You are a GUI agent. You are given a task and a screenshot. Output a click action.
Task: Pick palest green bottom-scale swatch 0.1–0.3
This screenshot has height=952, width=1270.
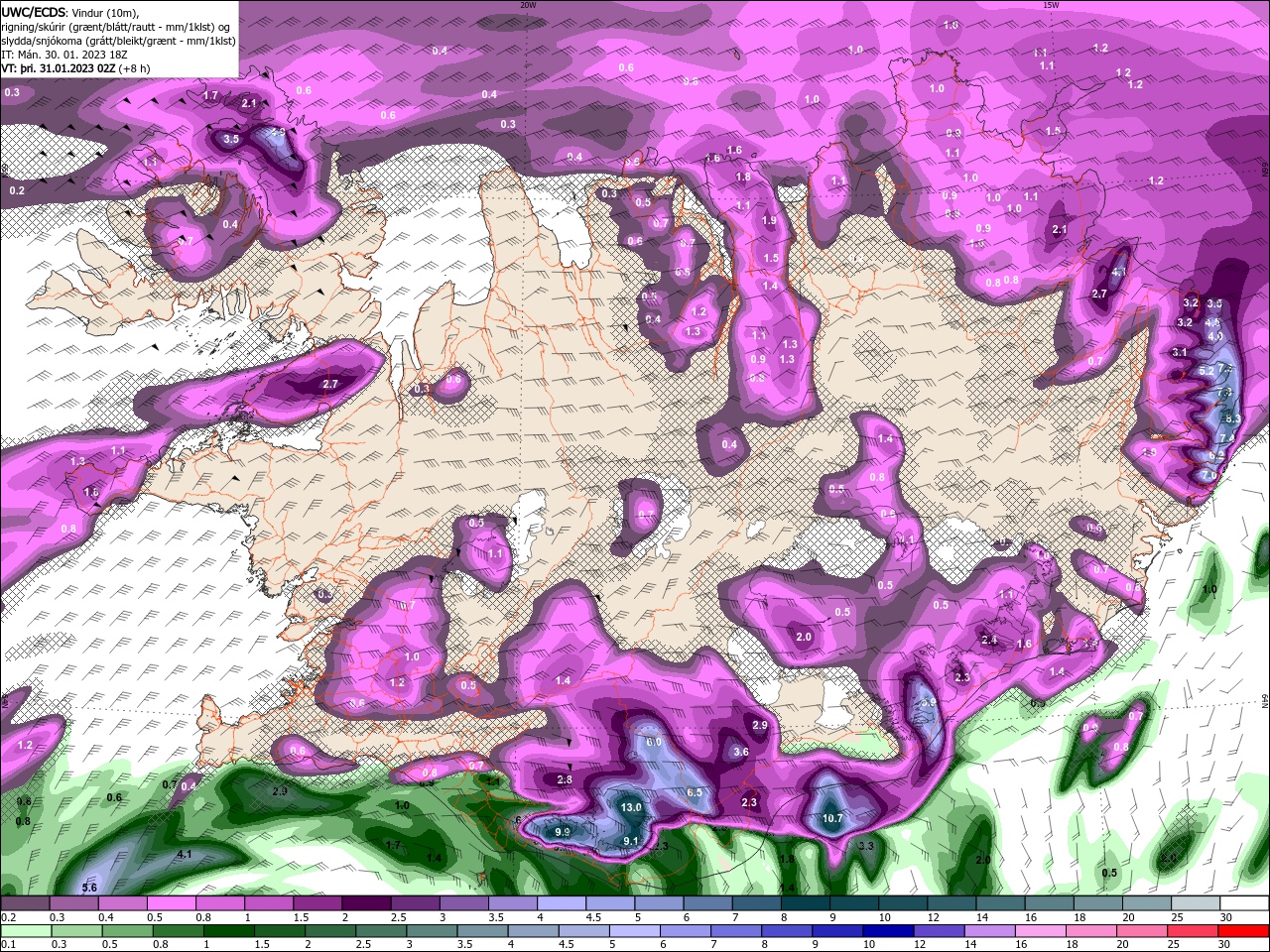click(x=25, y=931)
